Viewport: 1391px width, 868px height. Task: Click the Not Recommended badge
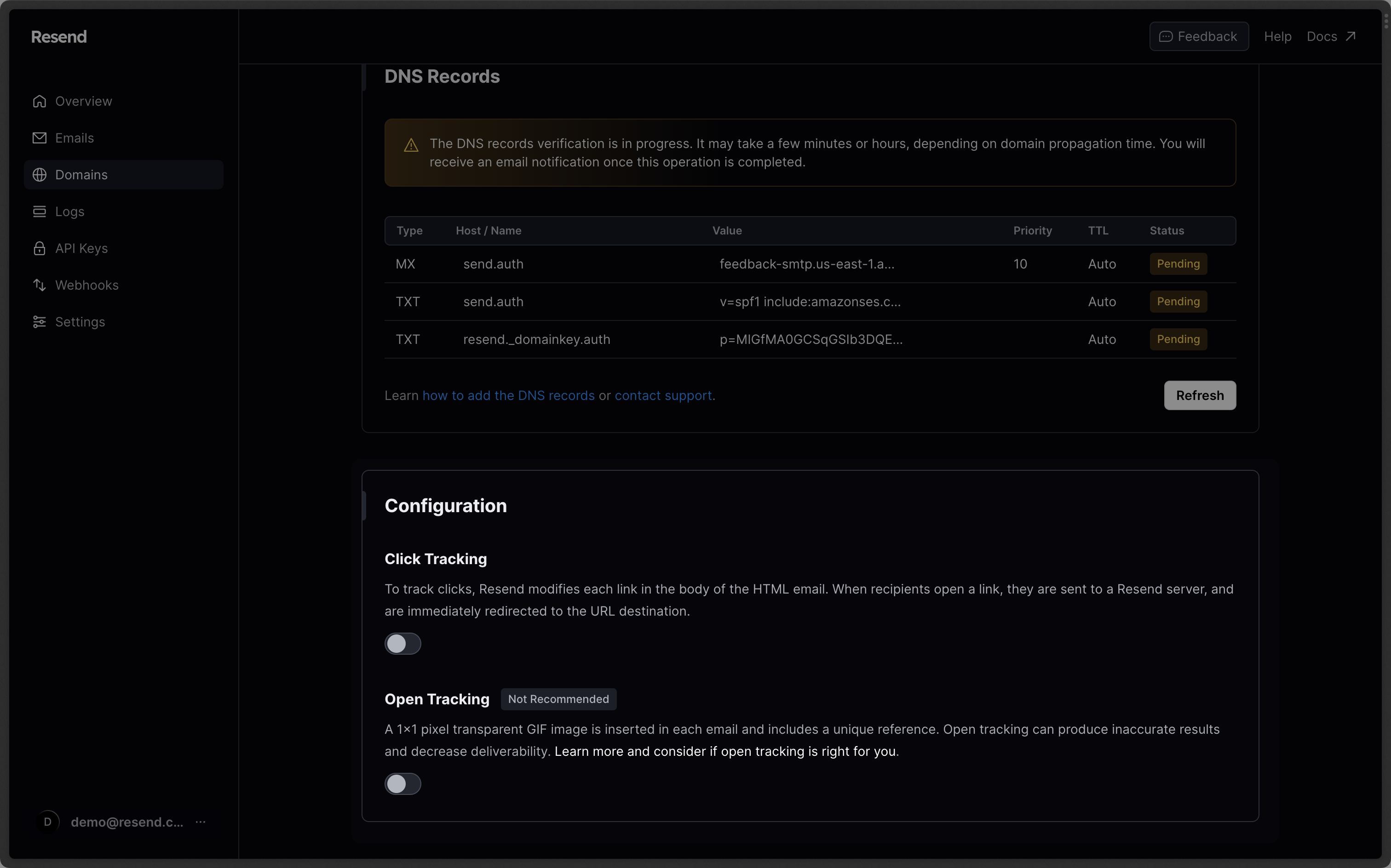point(558,699)
